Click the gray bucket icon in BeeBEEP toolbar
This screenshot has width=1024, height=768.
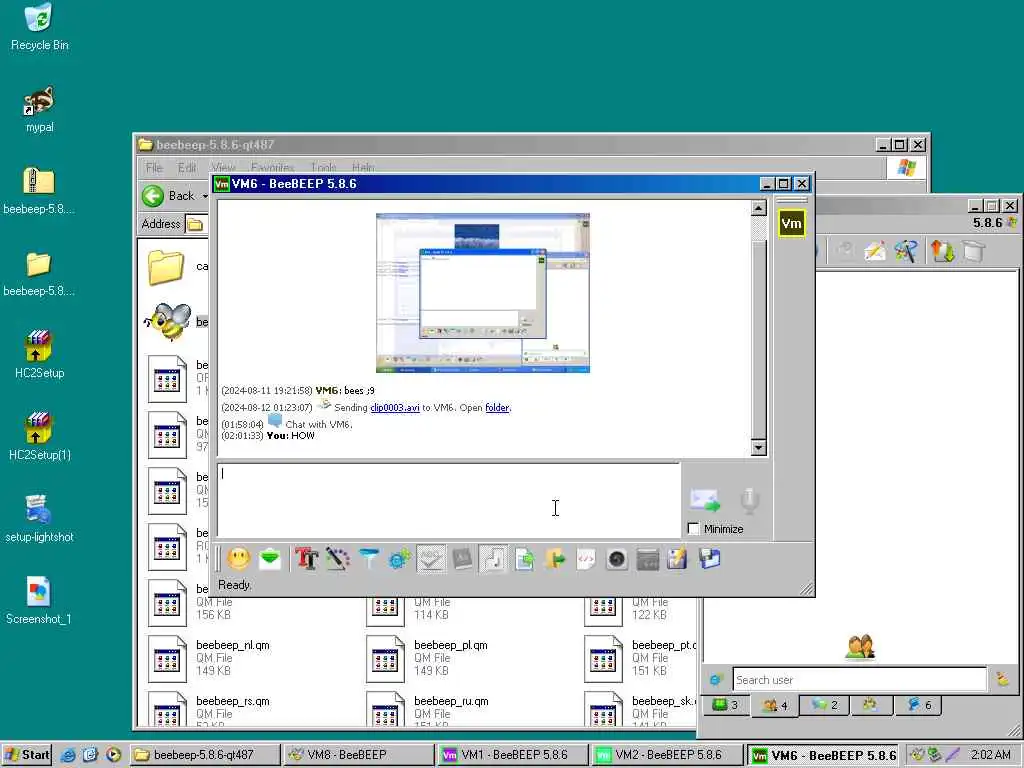[x=973, y=251]
